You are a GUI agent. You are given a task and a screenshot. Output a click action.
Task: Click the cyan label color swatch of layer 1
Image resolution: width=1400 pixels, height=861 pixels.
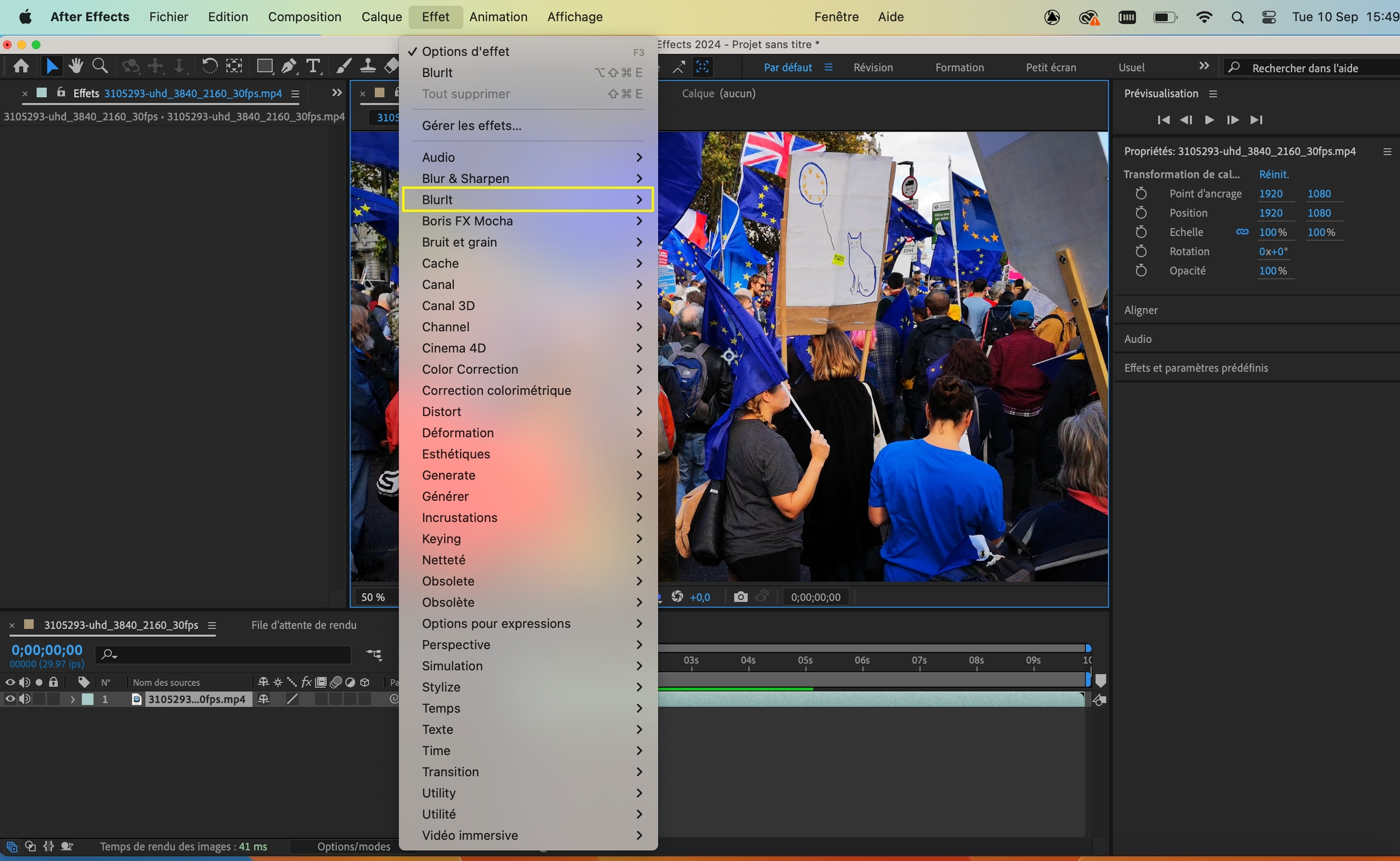point(88,699)
